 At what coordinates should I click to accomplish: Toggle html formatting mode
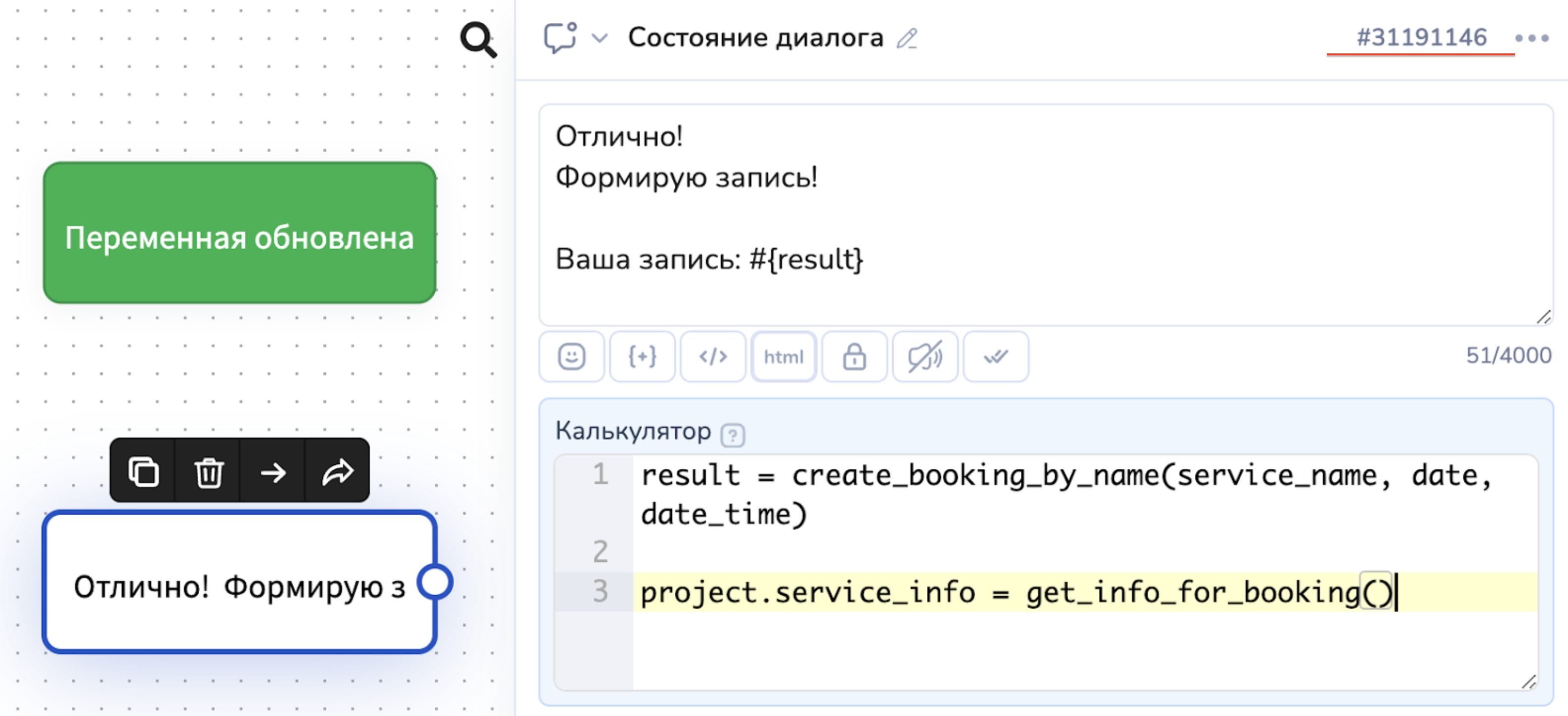pos(784,357)
